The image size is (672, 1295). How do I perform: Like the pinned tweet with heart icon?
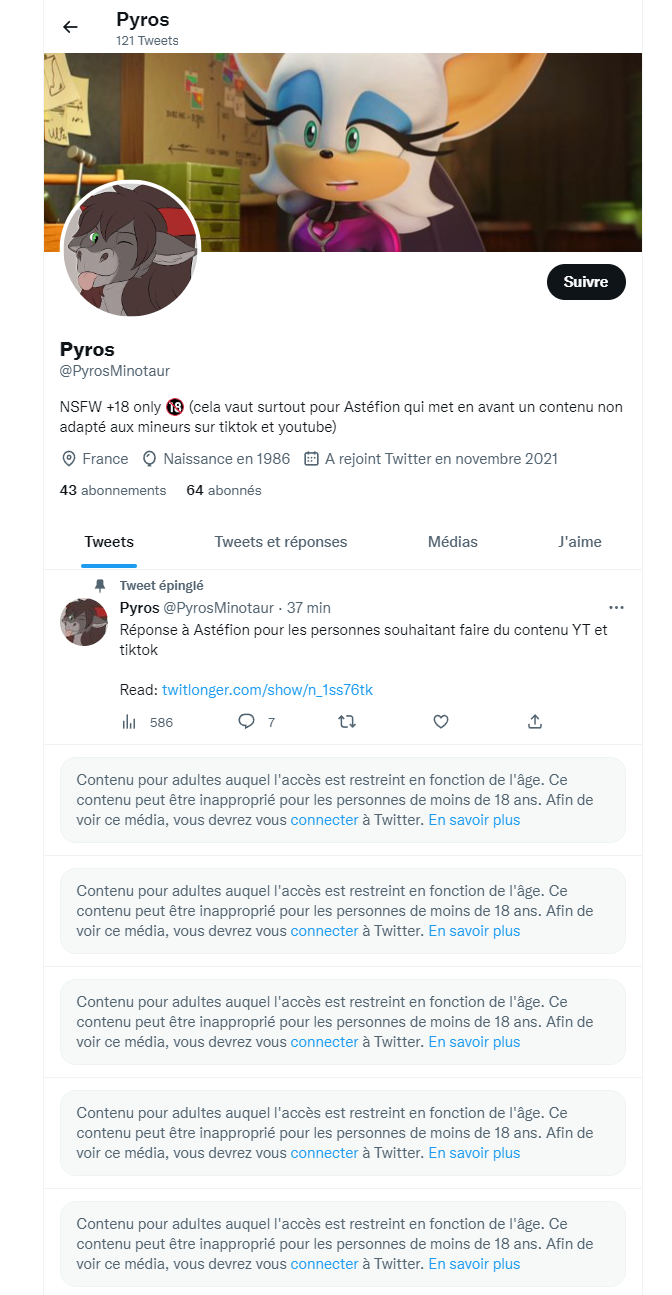tap(441, 722)
